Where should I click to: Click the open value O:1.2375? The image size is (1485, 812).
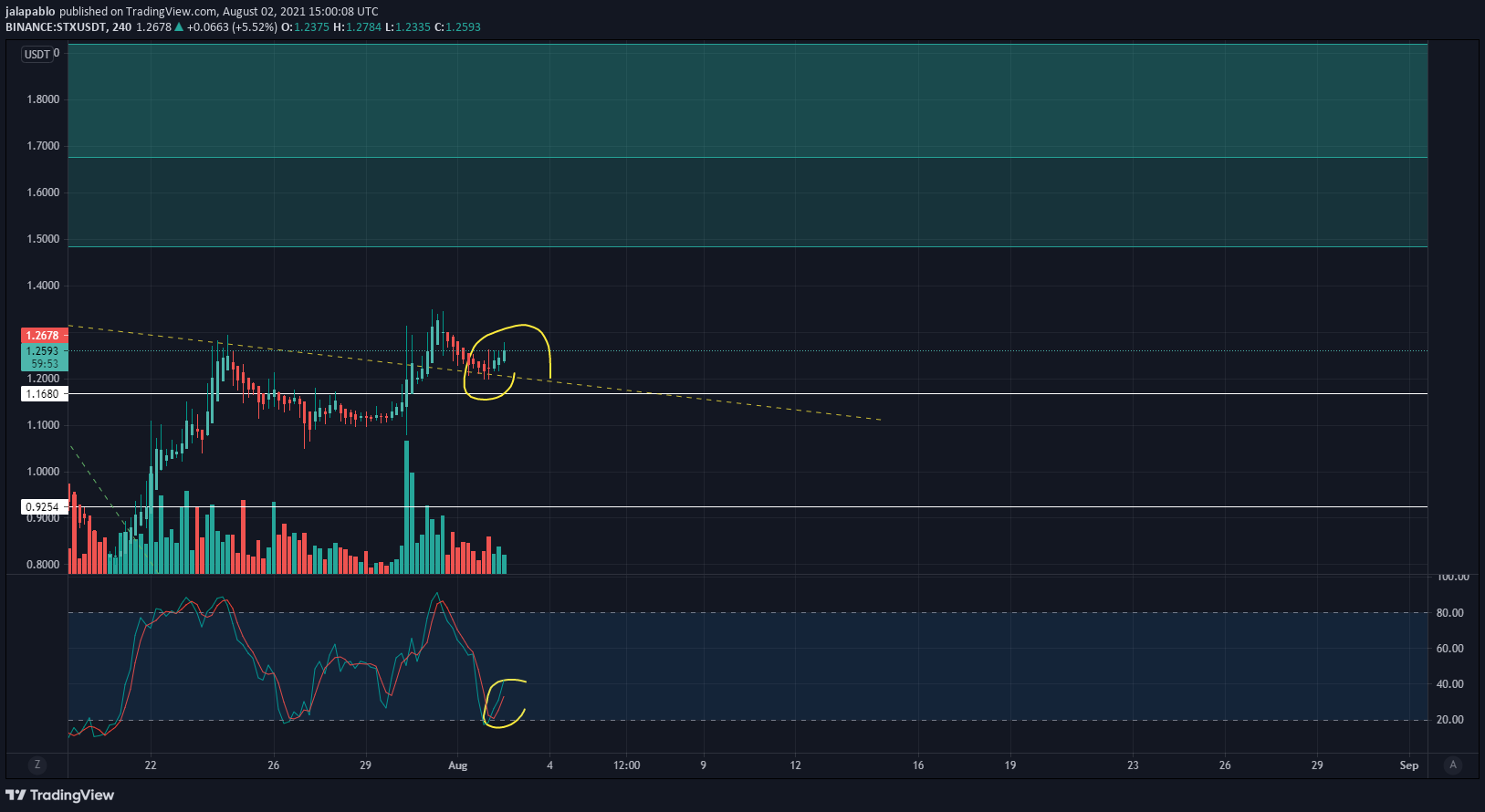coord(305,27)
